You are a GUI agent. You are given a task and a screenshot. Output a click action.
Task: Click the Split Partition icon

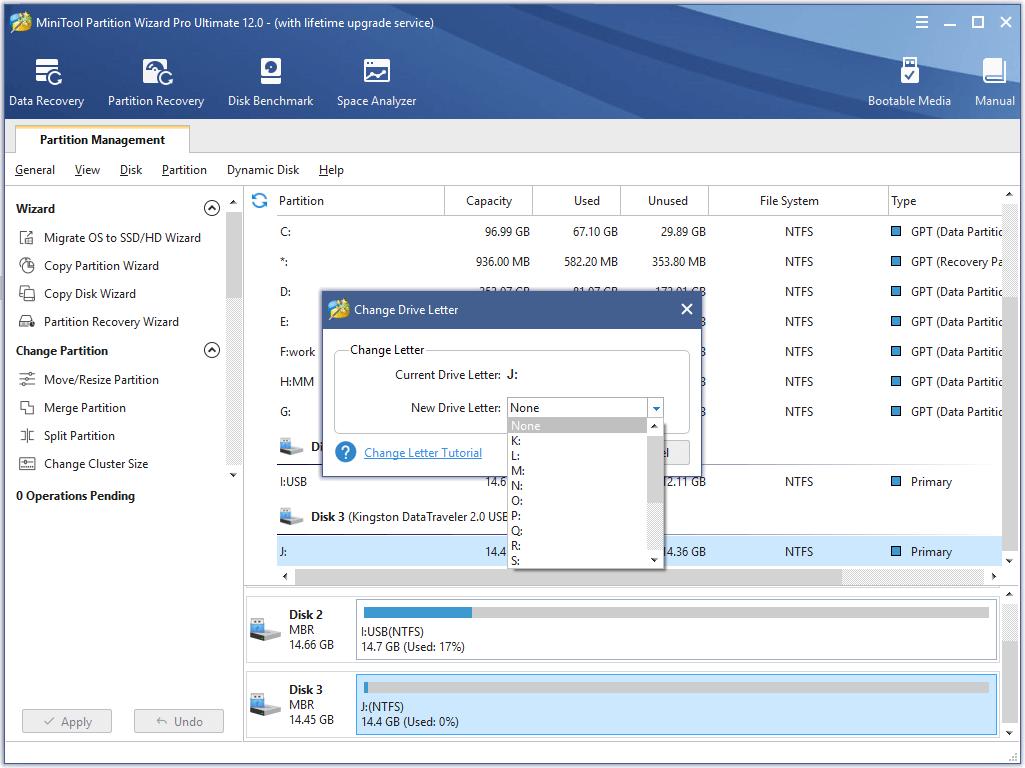27,436
